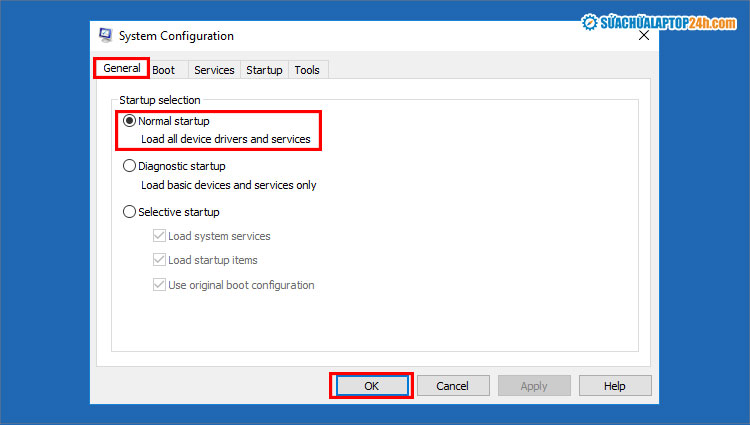The height and width of the screenshot is (425, 750).
Task: Toggle the Load system services checkbox
Action: click(x=159, y=236)
